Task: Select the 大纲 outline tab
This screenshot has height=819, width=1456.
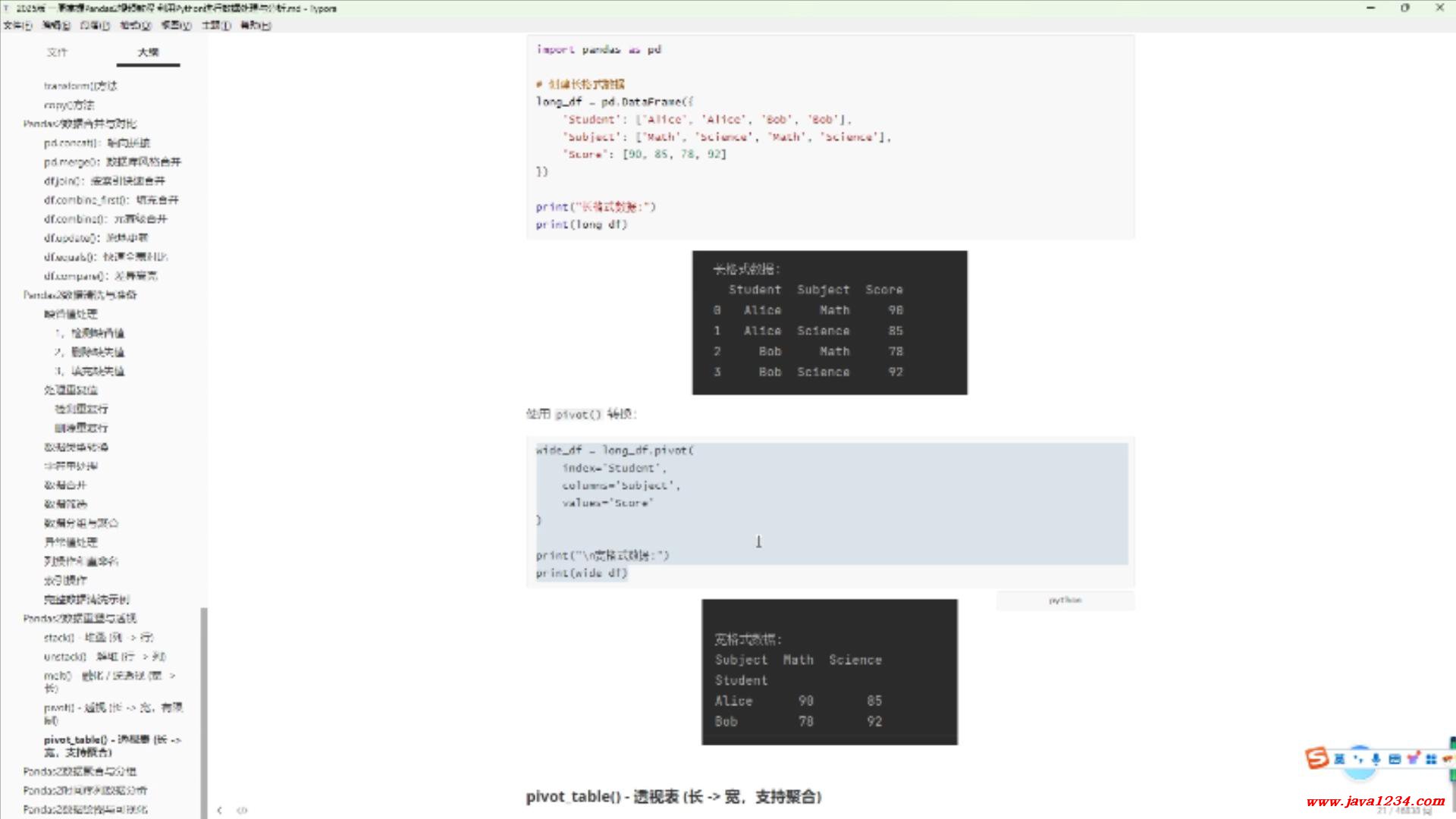Action: coord(148,52)
